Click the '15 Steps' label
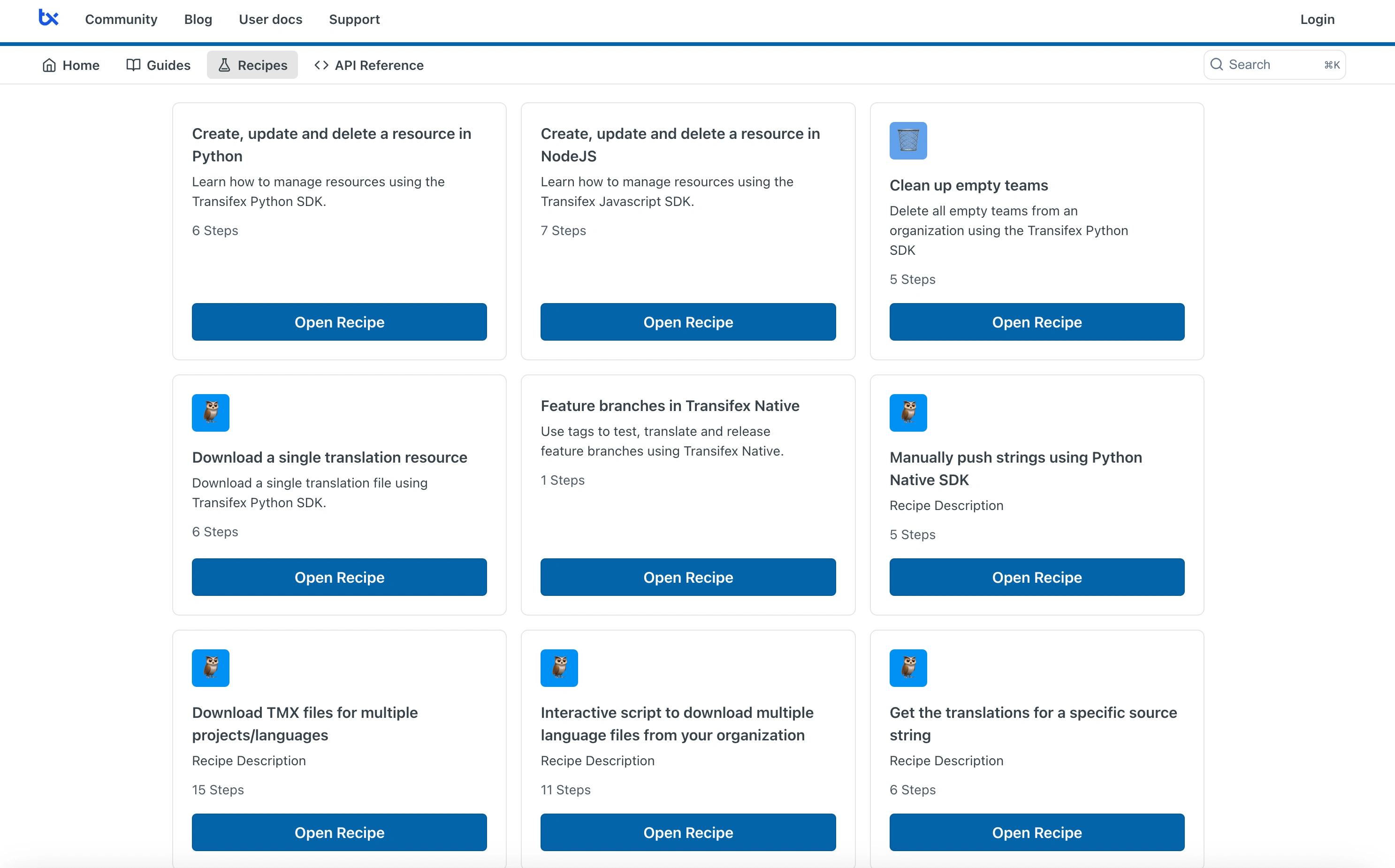 tap(218, 790)
